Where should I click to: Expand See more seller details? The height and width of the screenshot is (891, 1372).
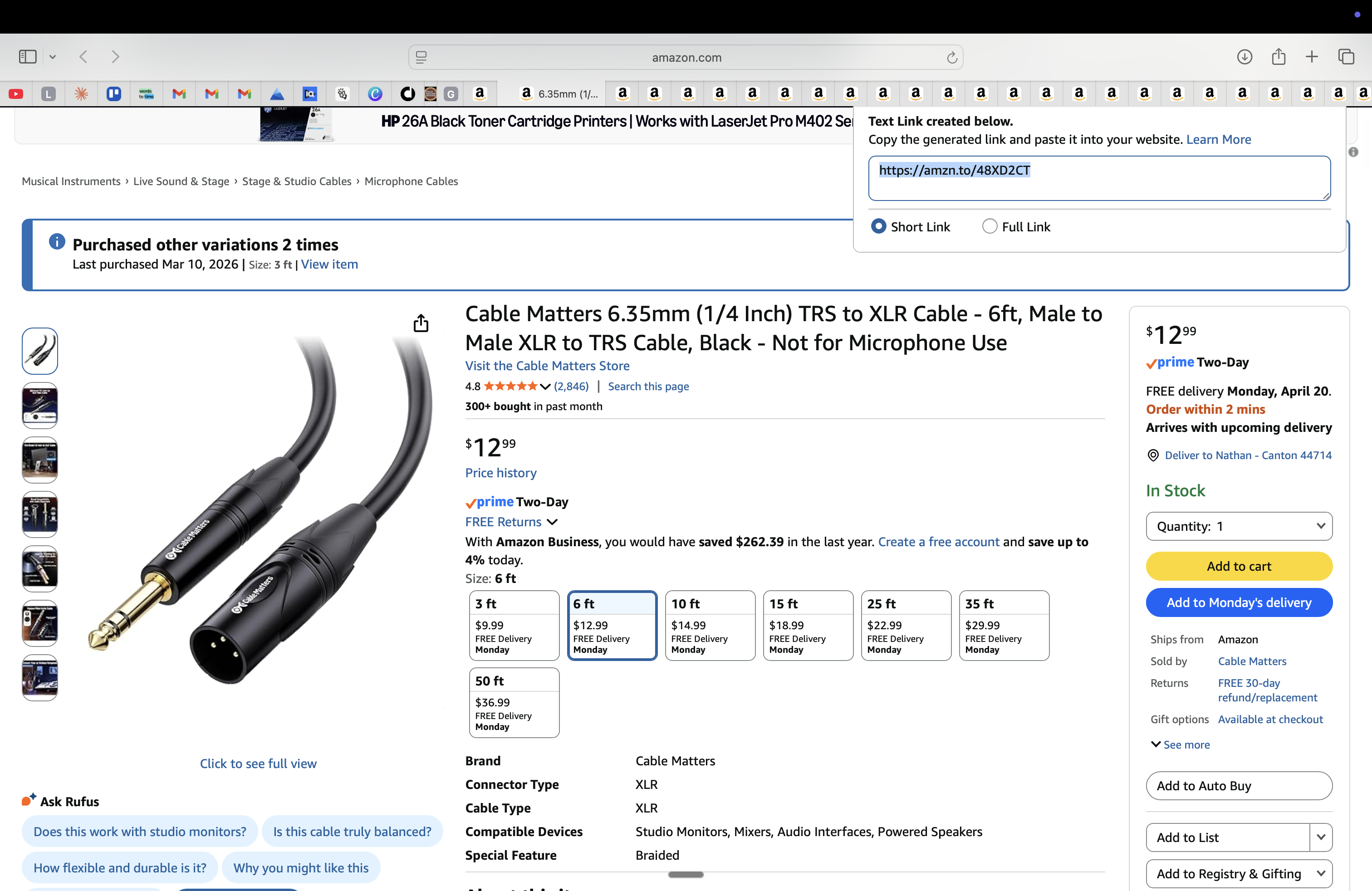pyautogui.click(x=1180, y=744)
